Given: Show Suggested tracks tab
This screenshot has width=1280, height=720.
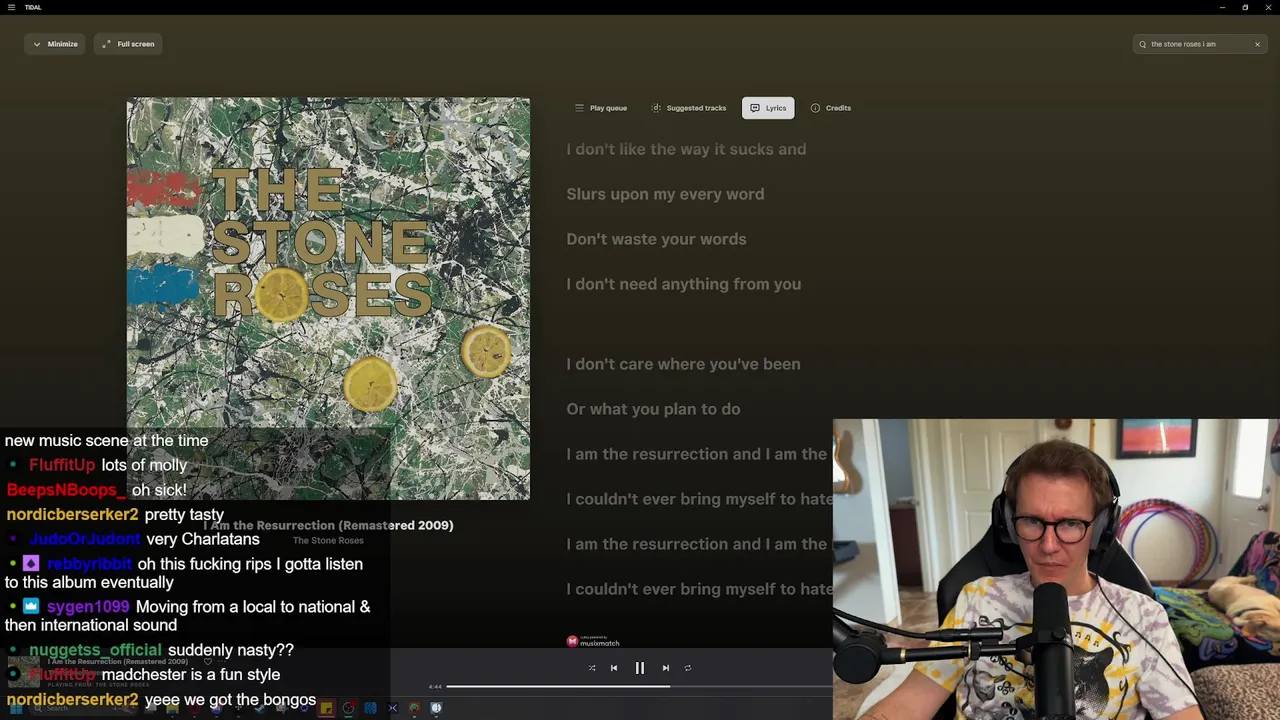Looking at the screenshot, I should coord(689,108).
